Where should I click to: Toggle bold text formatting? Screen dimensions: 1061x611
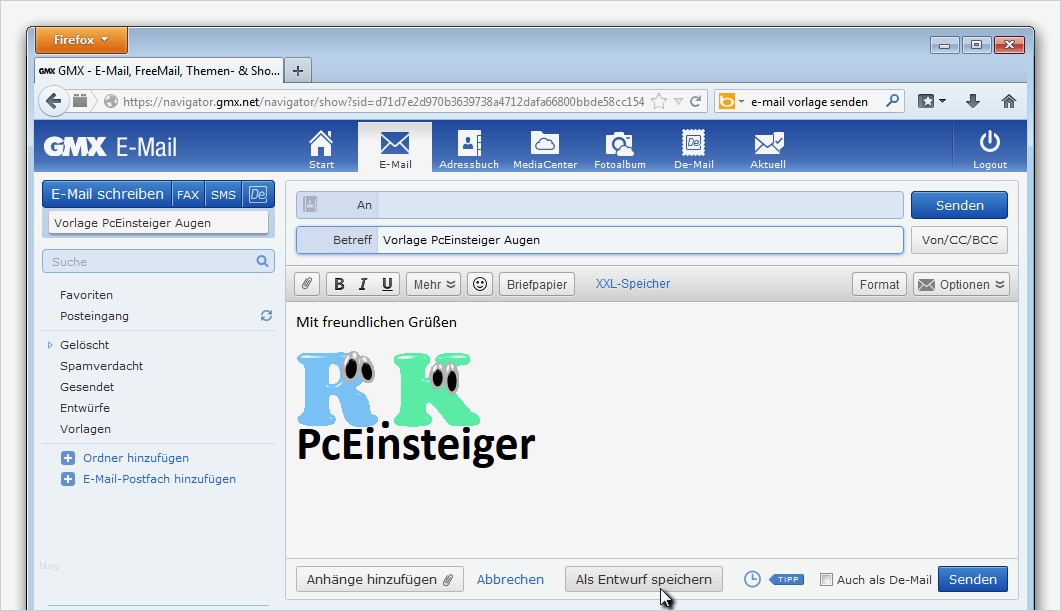point(340,284)
